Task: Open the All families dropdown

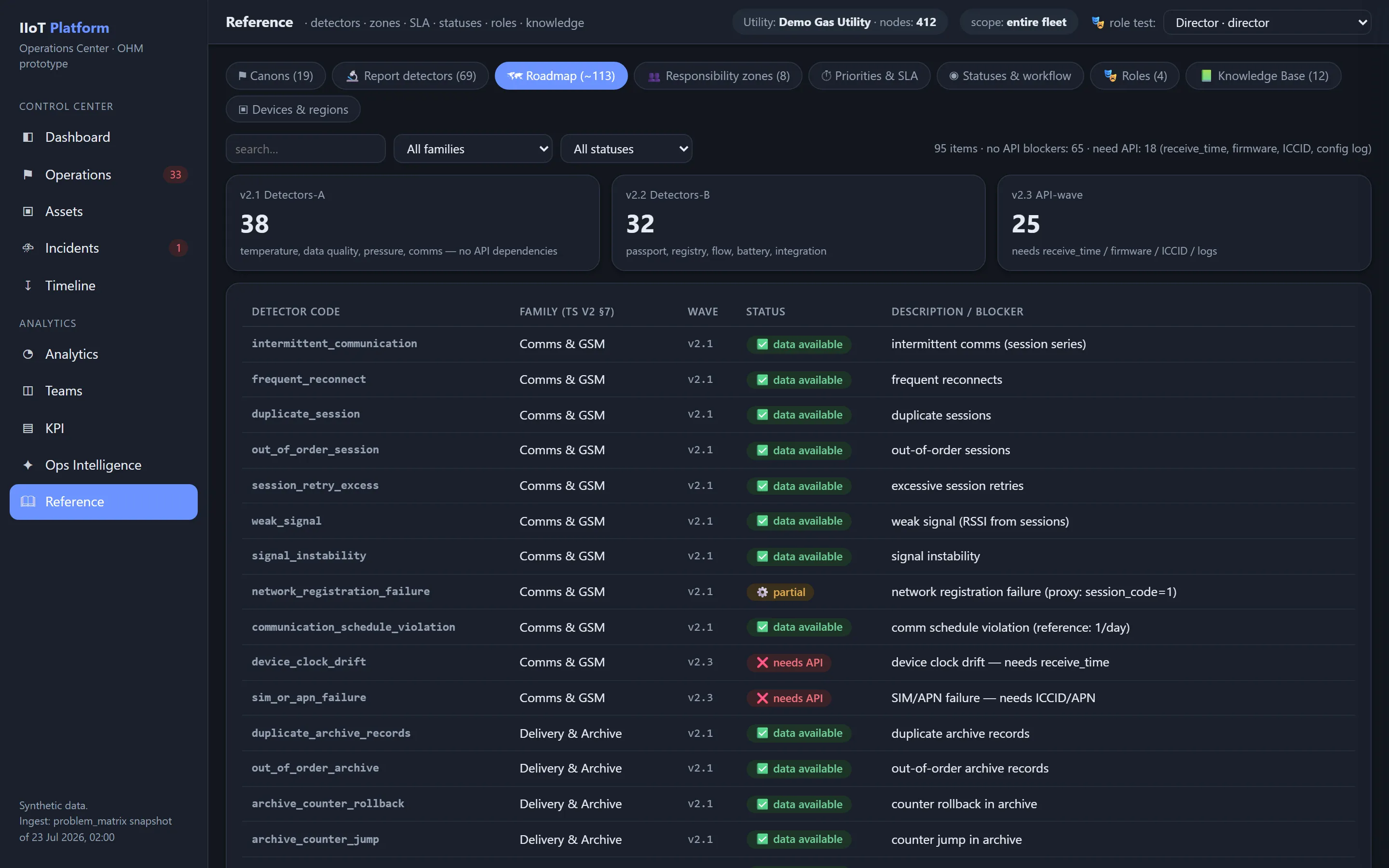Action: point(473,149)
